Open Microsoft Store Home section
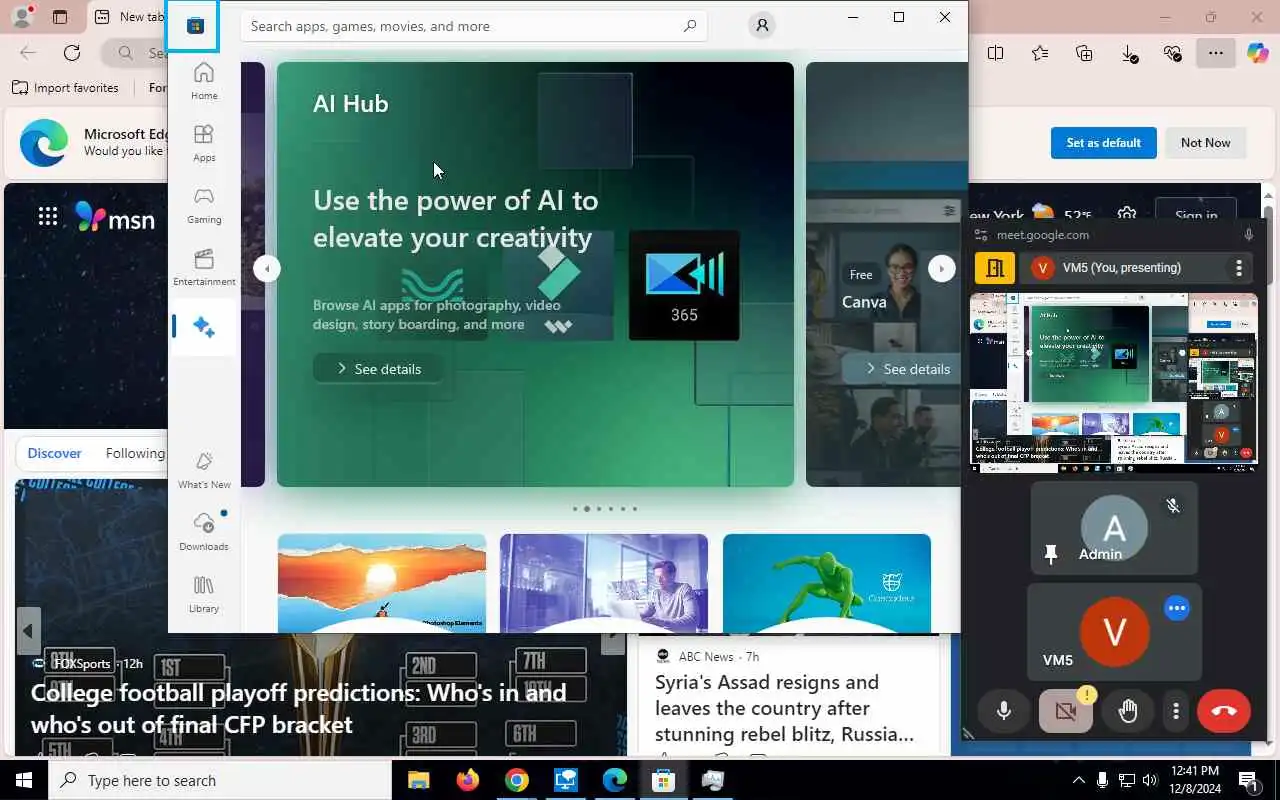This screenshot has width=1280, height=800. 204,81
